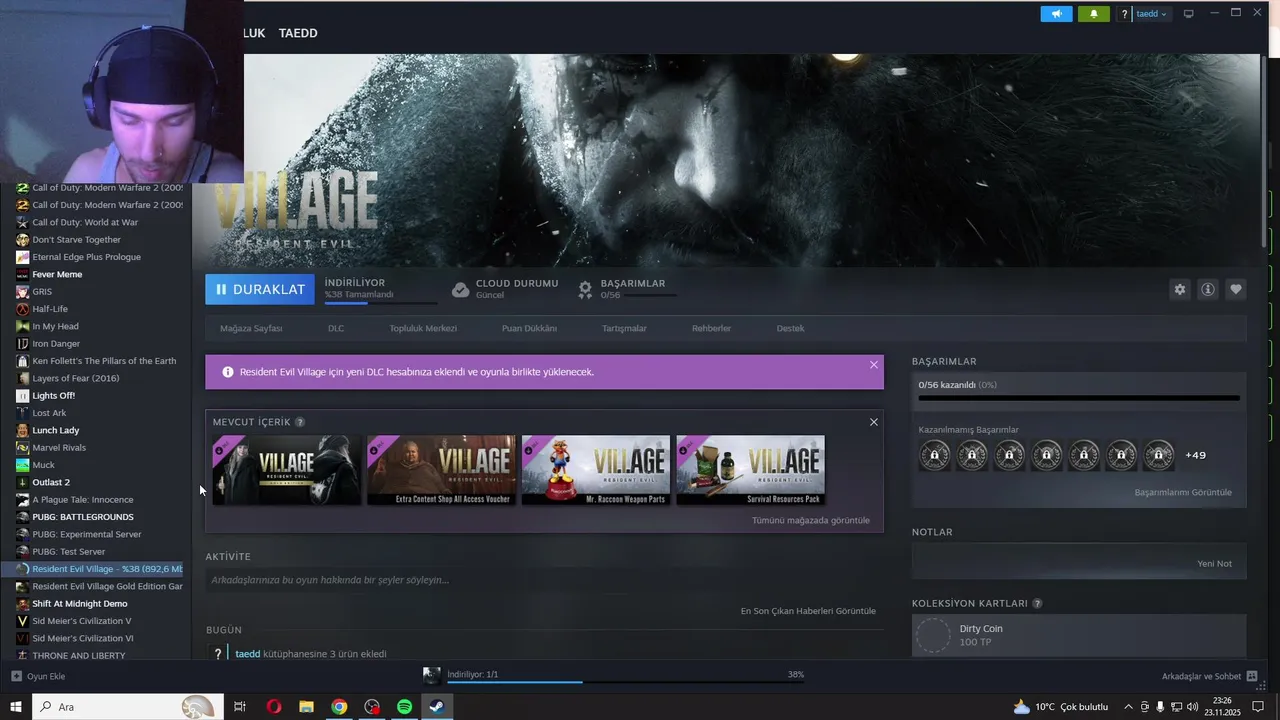Click Lost Ark game icon

(x=22, y=413)
